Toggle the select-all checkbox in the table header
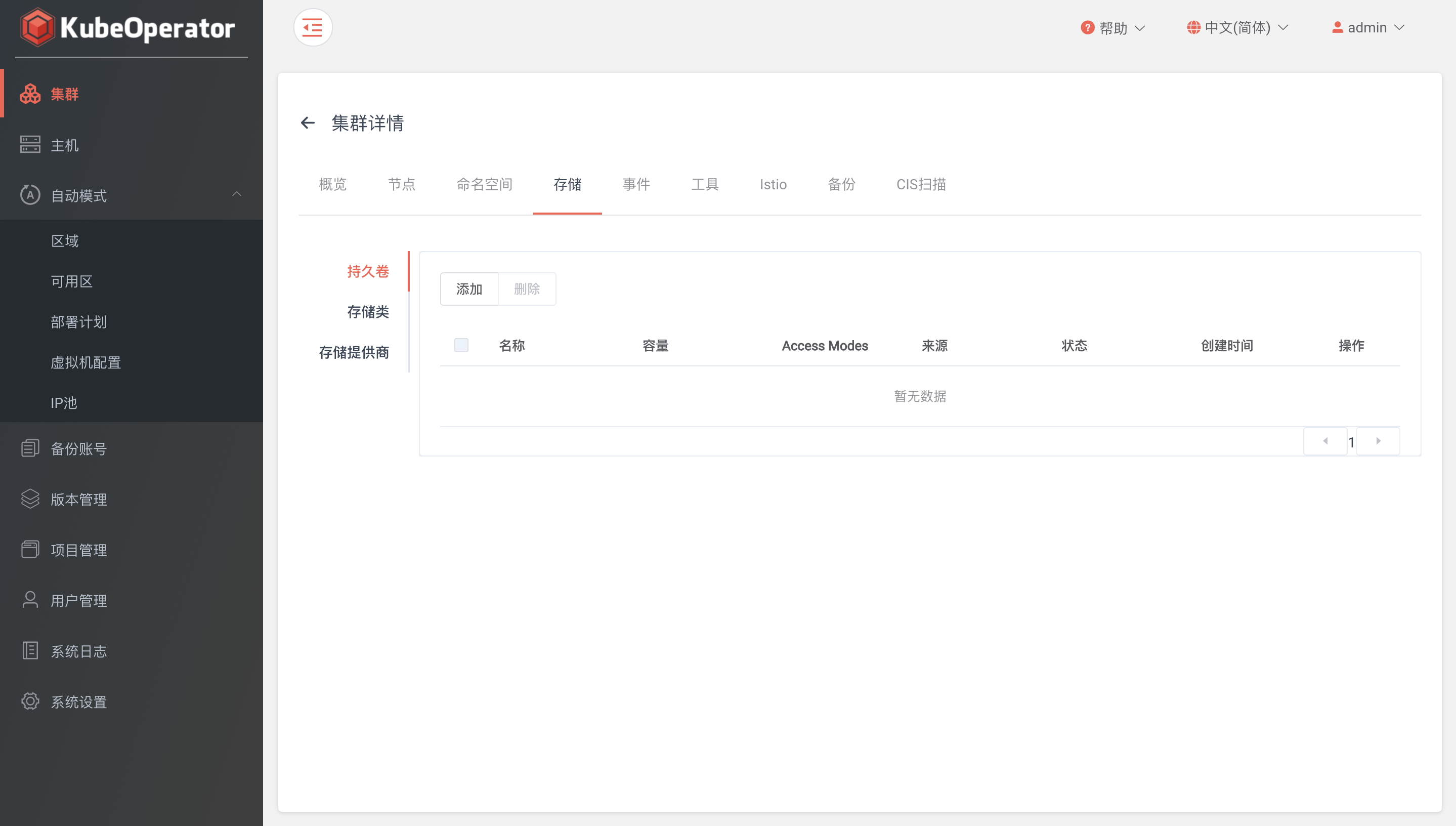The height and width of the screenshot is (826, 1456). point(461,345)
